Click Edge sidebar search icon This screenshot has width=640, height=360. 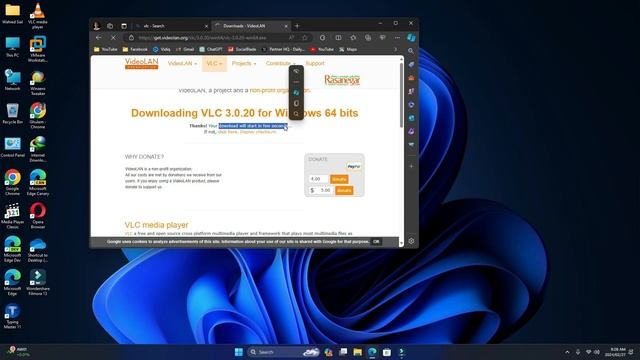(x=411, y=51)
